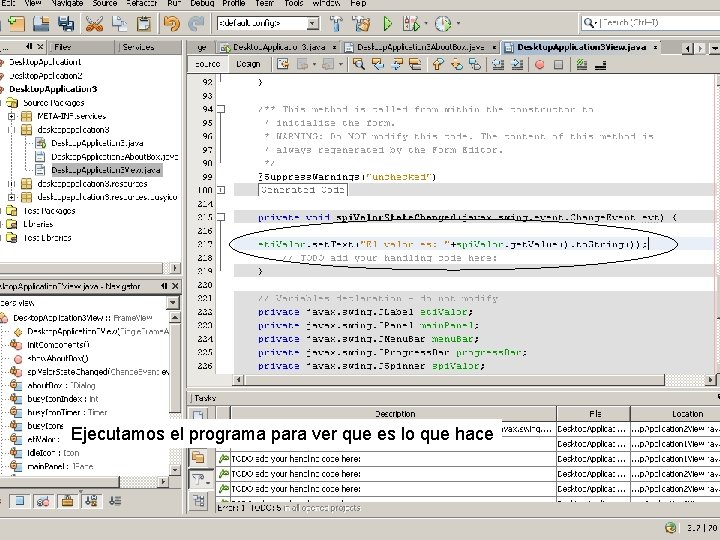Click the Debug Project icon
Image resolution: width=720 pixels, height=540 pixels.
[413, 23]
